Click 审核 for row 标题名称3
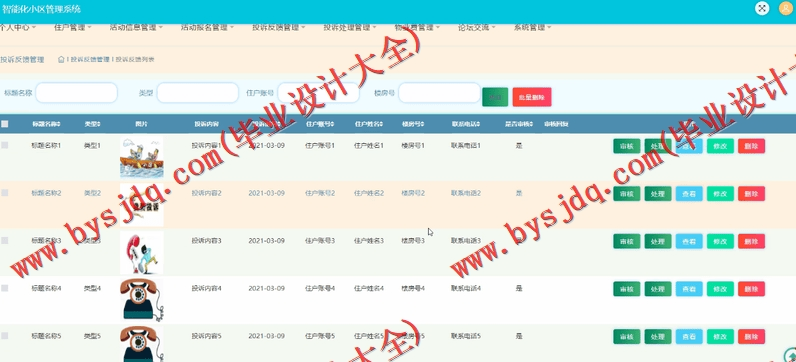The width and height of the screenshot is (796, 362). [x=626, y=241]
